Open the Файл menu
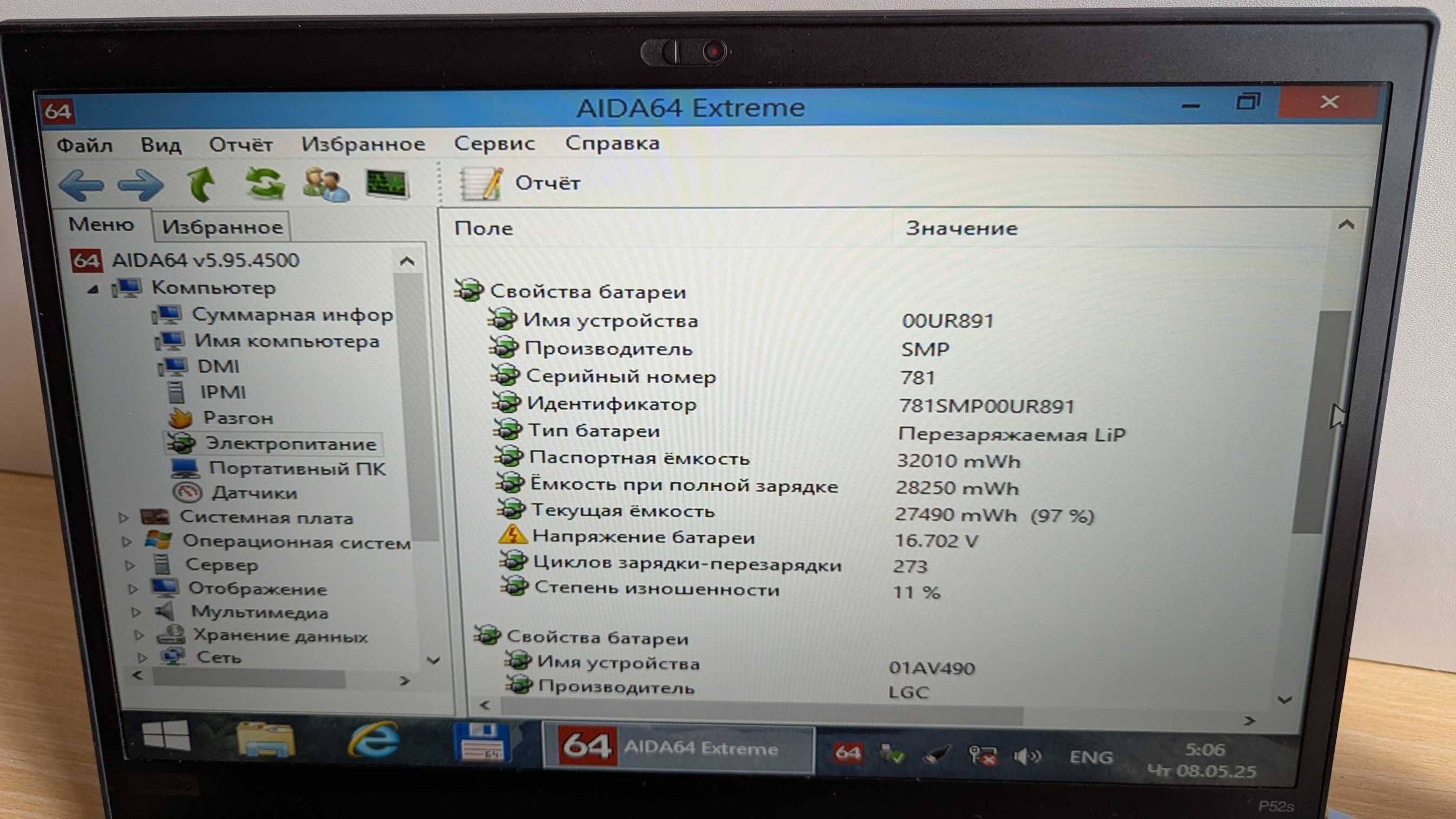The height and width of the screenshot is (819, 1456). (x=85, y=145)
